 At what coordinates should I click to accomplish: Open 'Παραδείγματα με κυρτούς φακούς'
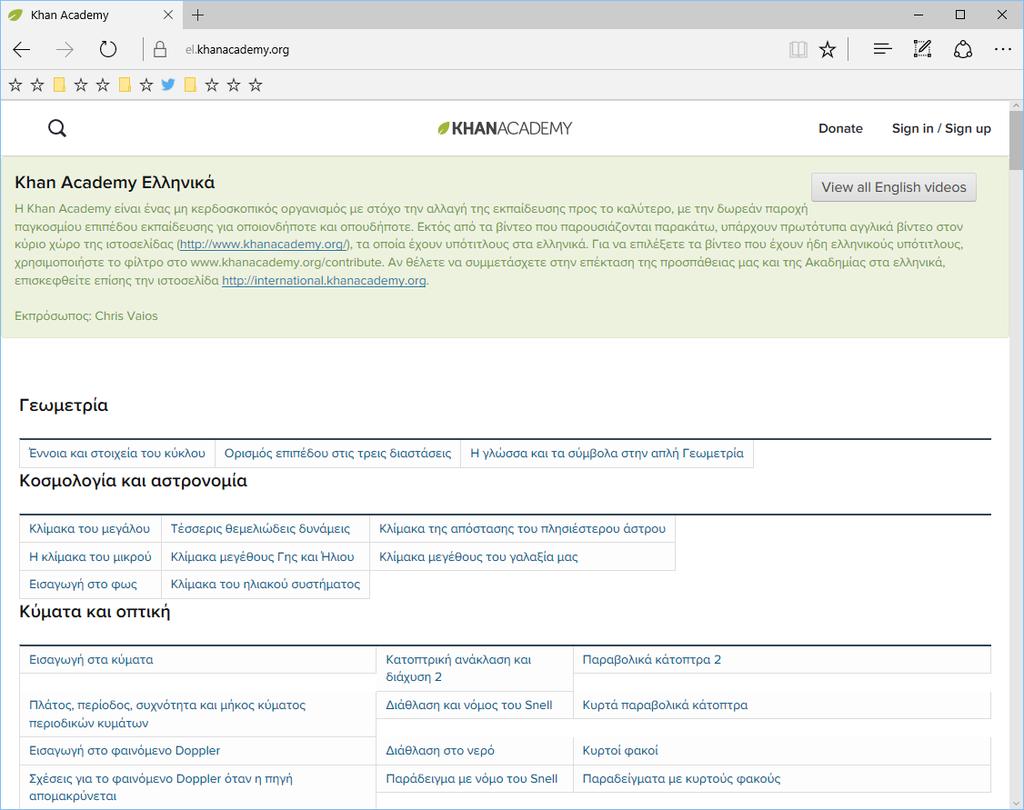(x=681, y=779)
